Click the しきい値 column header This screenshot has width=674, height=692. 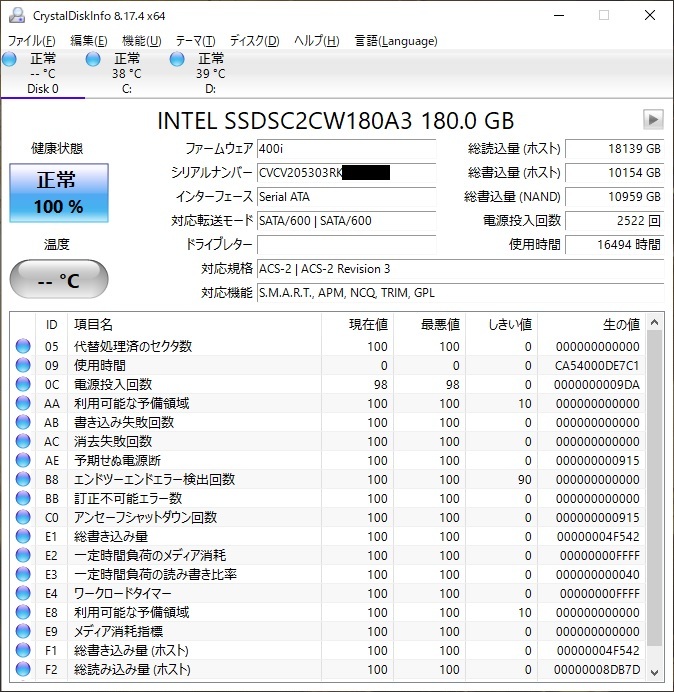coord(501,324)
